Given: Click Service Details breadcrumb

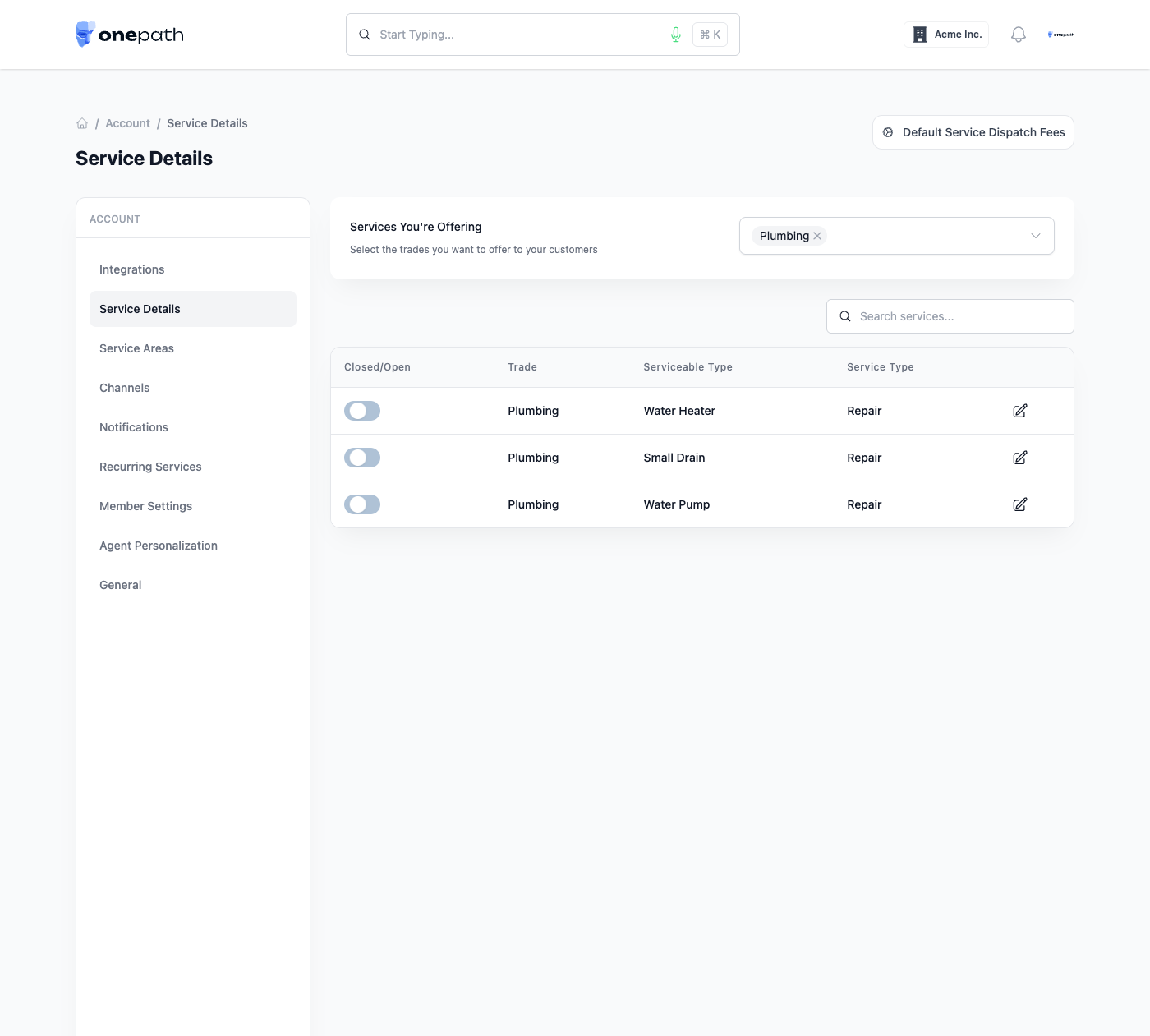Looking at the screenshot, I should click(x=207, y=123).
